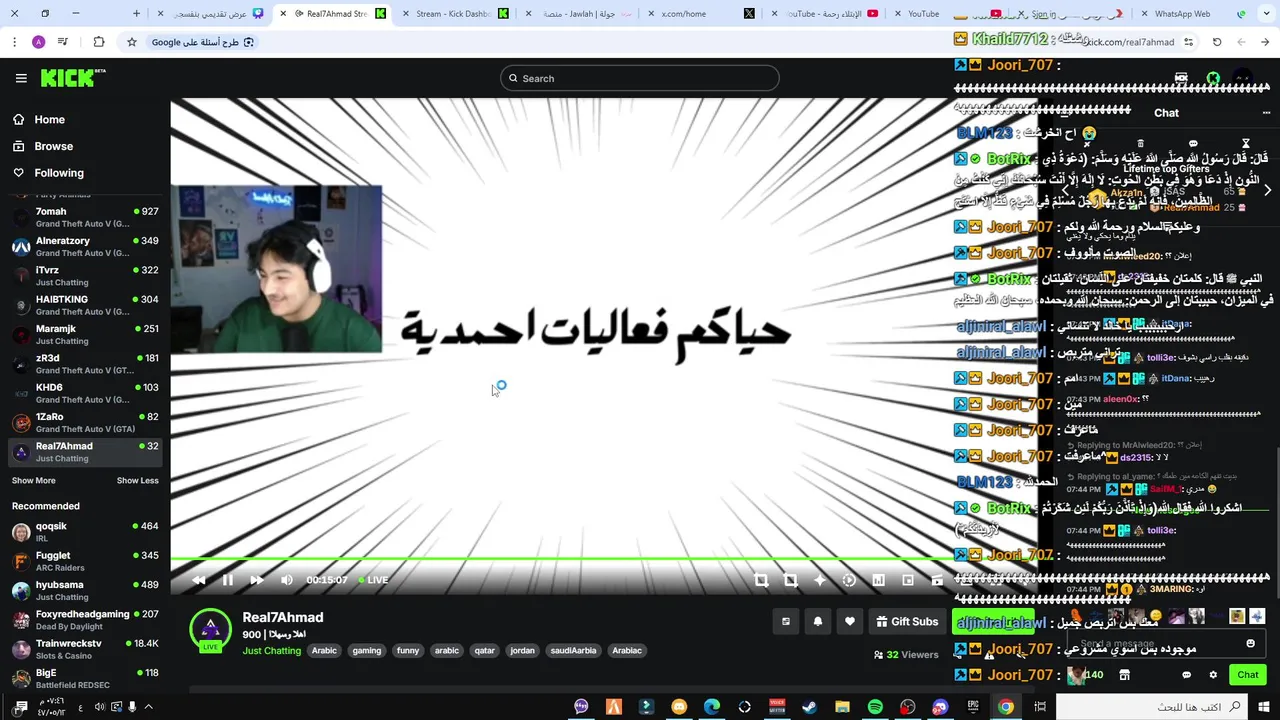Rewind the stream playback
Image resolution: width=1280 pixels, height=720 pixels.
(x=198, y=580)
